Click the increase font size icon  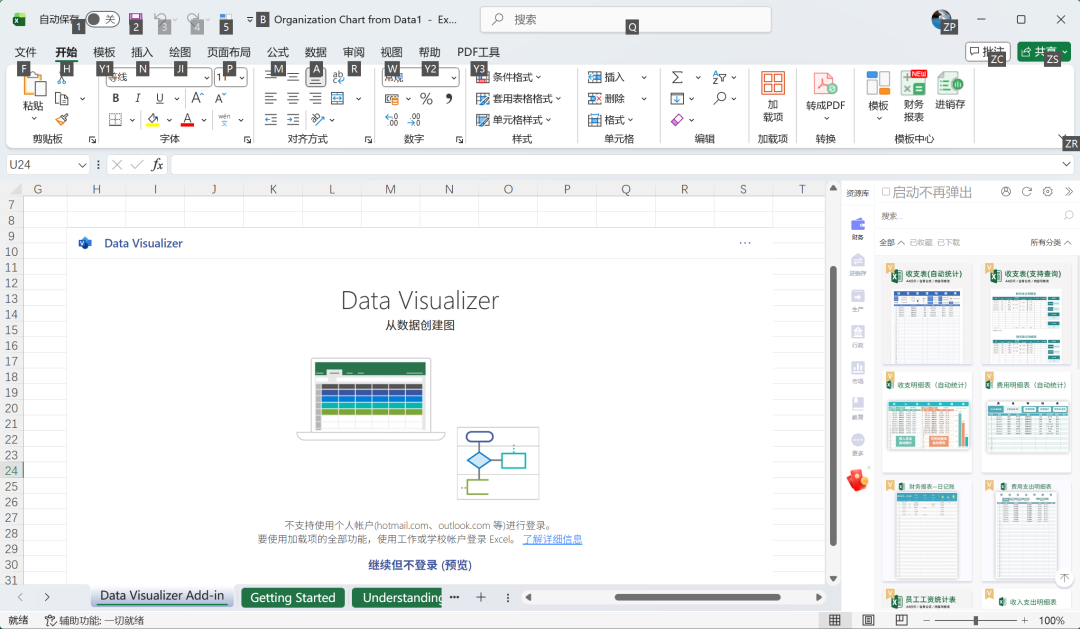pyautogui.click(x=197, y=99)
